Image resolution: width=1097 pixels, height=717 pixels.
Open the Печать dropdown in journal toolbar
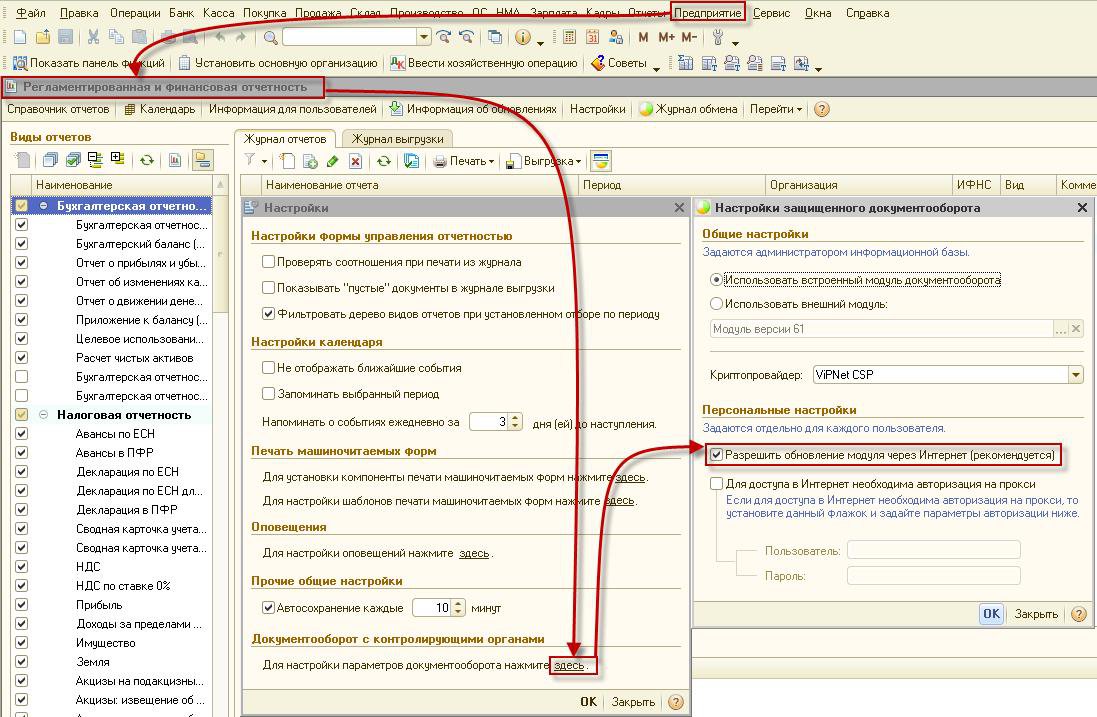[x=464, y=162]
